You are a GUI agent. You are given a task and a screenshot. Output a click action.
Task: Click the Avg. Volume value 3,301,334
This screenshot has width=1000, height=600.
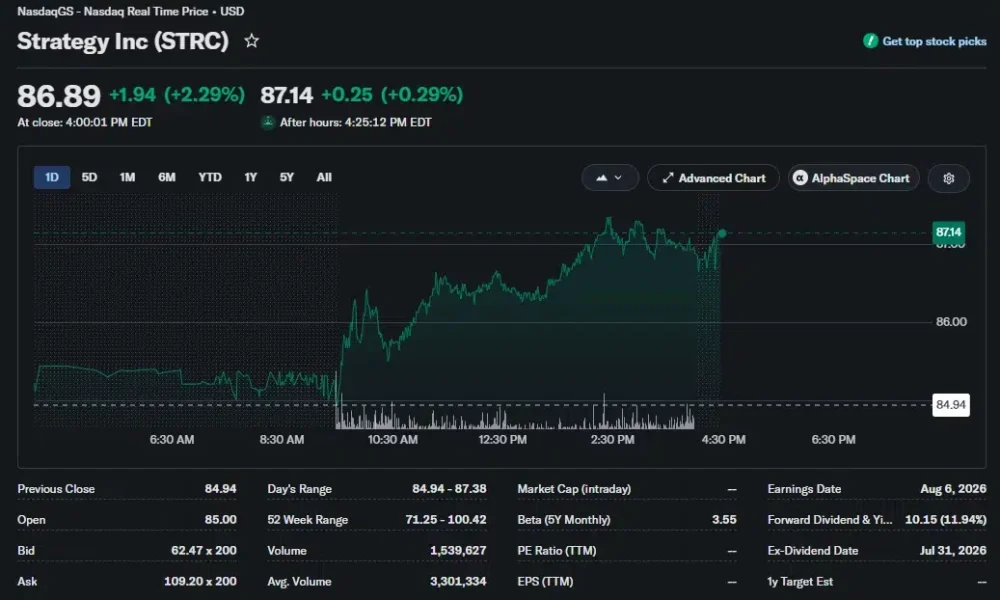[x=458, y=582]
